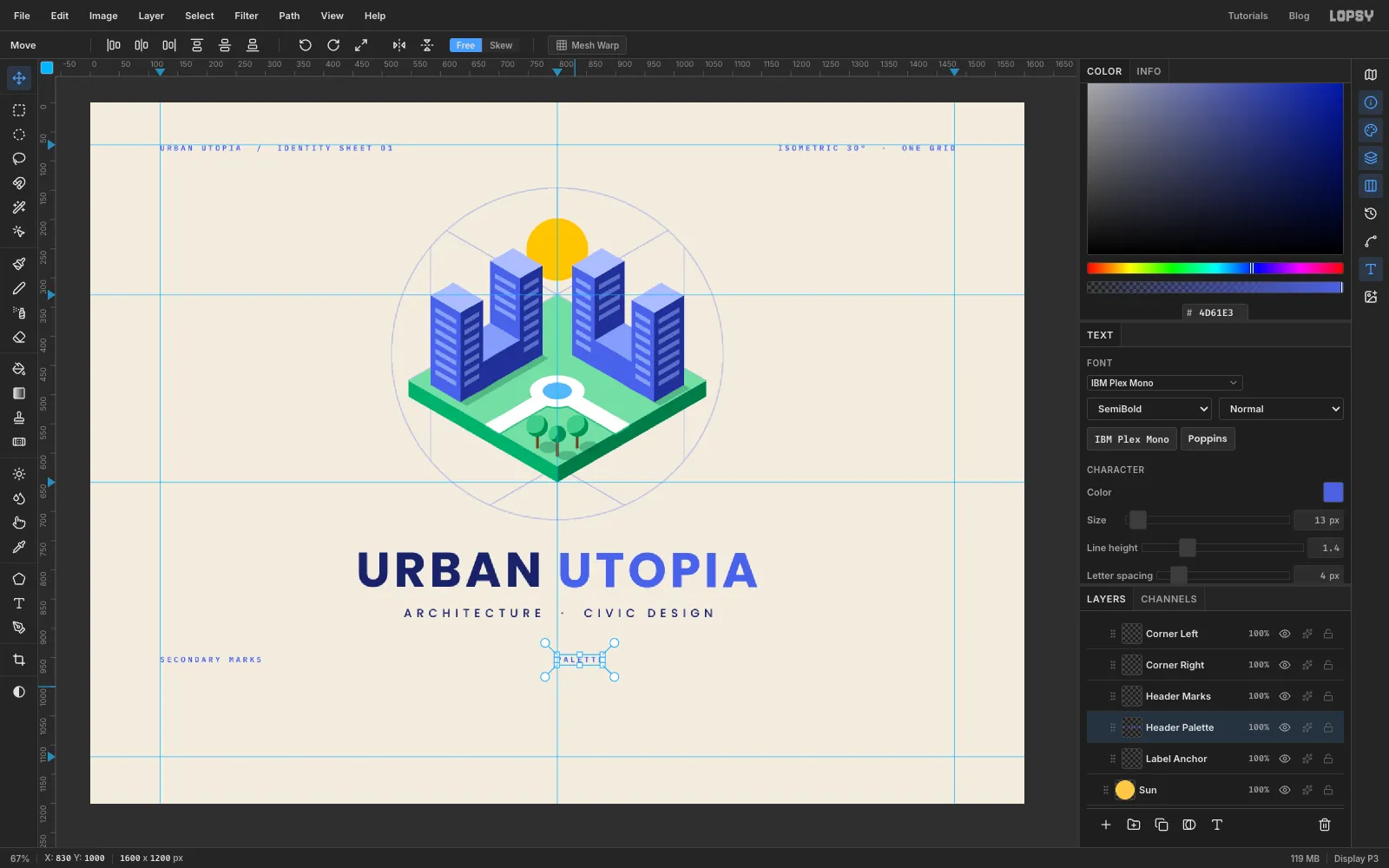Delete layer with the trash icon
The height and width of the screenshot is (868, 1389).
1325,825
